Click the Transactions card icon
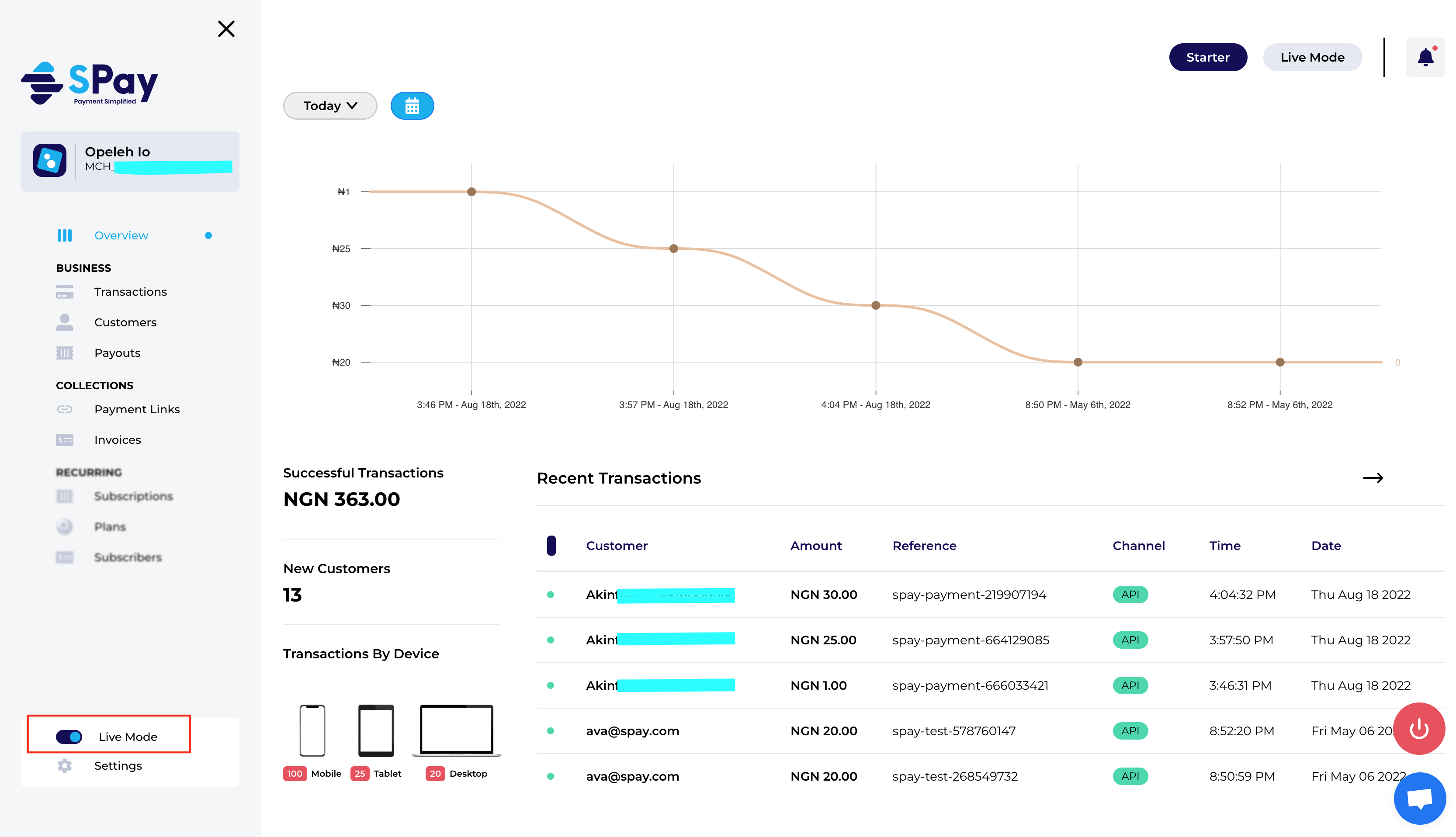Viewport: 1456px width, 837px height. [64, 292]
